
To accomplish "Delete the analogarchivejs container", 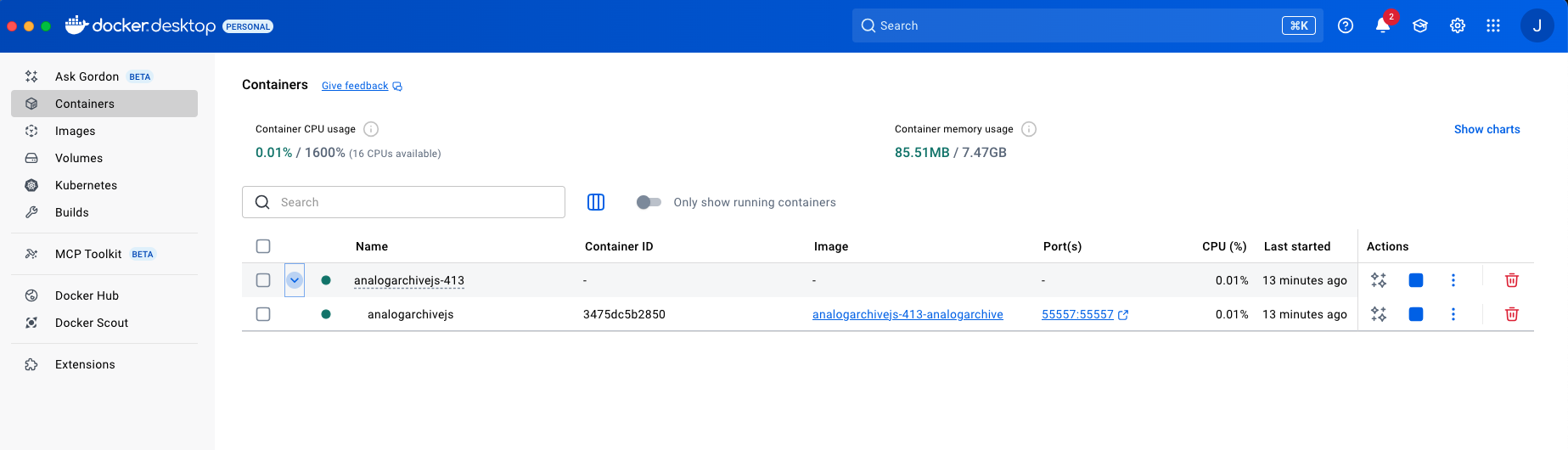I will point(1512,314).
